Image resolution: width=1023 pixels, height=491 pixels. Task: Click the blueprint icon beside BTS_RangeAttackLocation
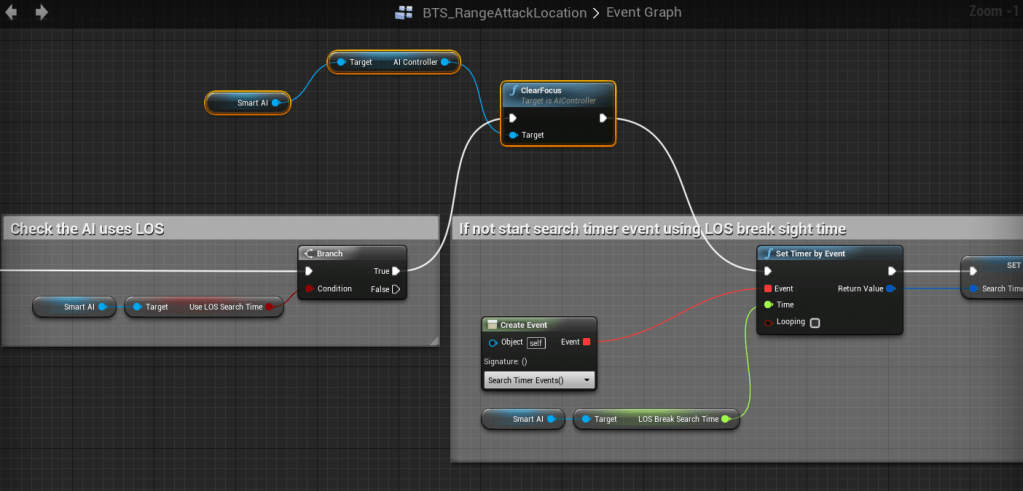404,13
